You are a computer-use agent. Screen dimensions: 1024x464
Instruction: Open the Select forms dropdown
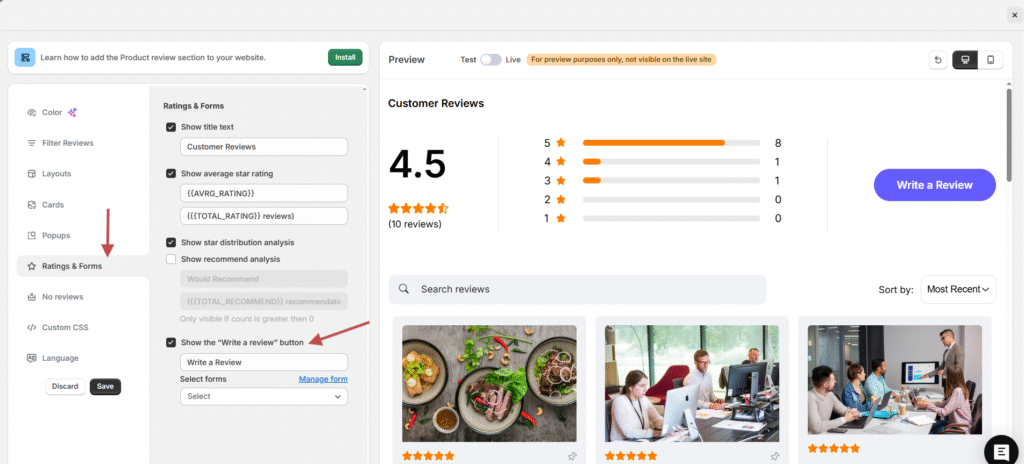point(264,396)
